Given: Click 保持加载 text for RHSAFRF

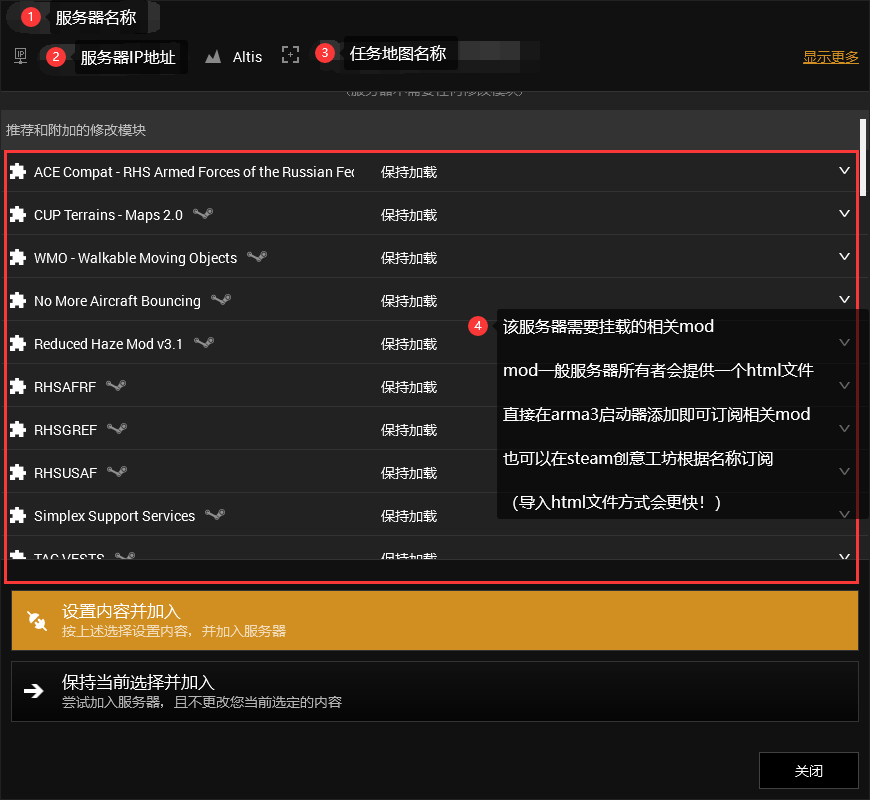Looking at the screenshot, I should pos(409,387).
